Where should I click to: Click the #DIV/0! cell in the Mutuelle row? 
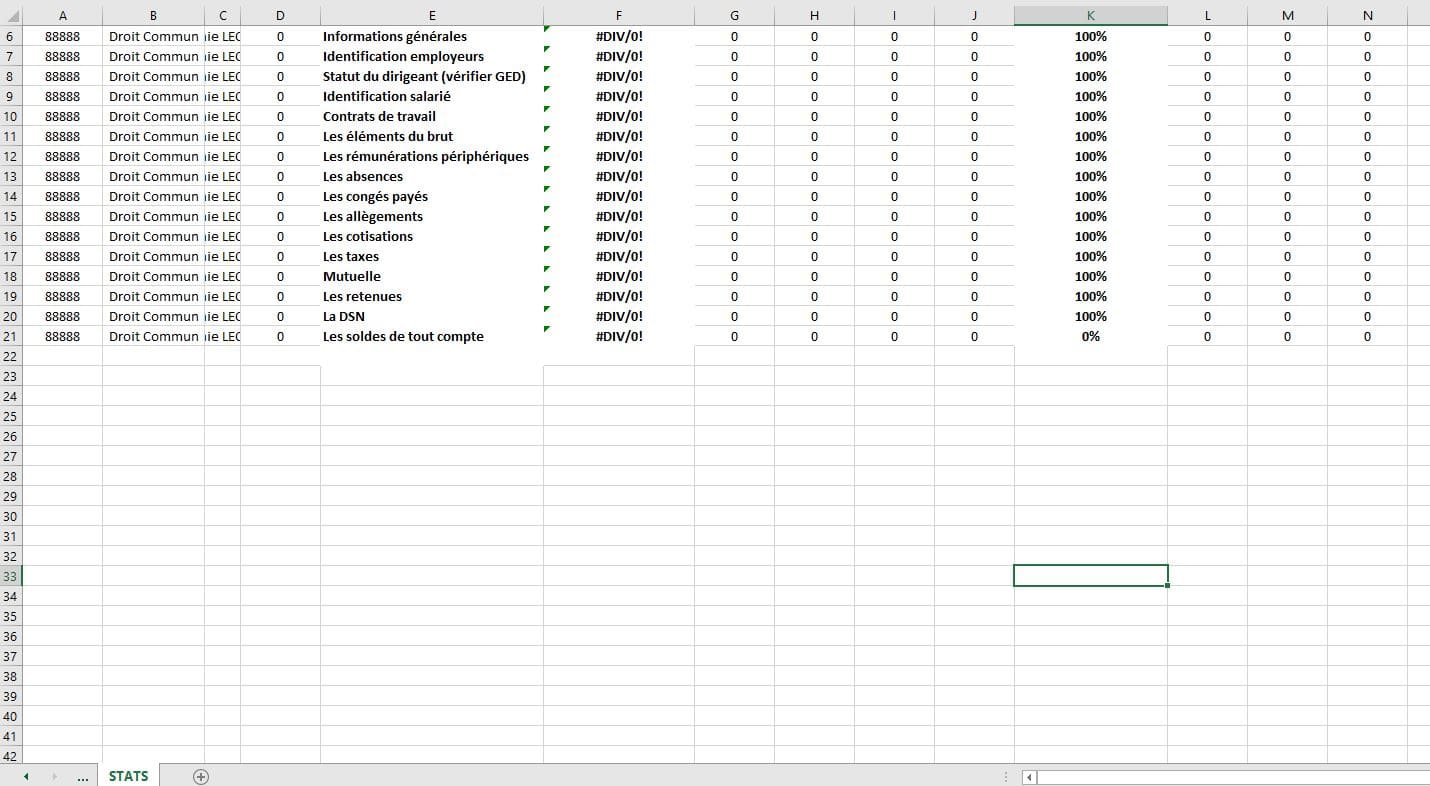pyautogui.click(x=618, y=277)
